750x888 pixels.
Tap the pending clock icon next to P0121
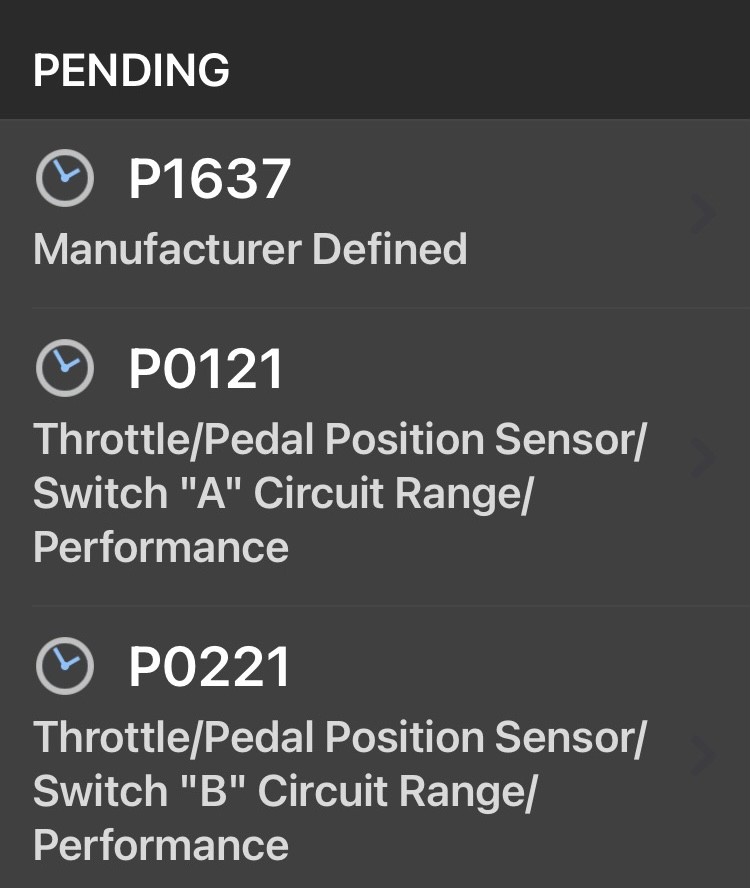point(64,369)
